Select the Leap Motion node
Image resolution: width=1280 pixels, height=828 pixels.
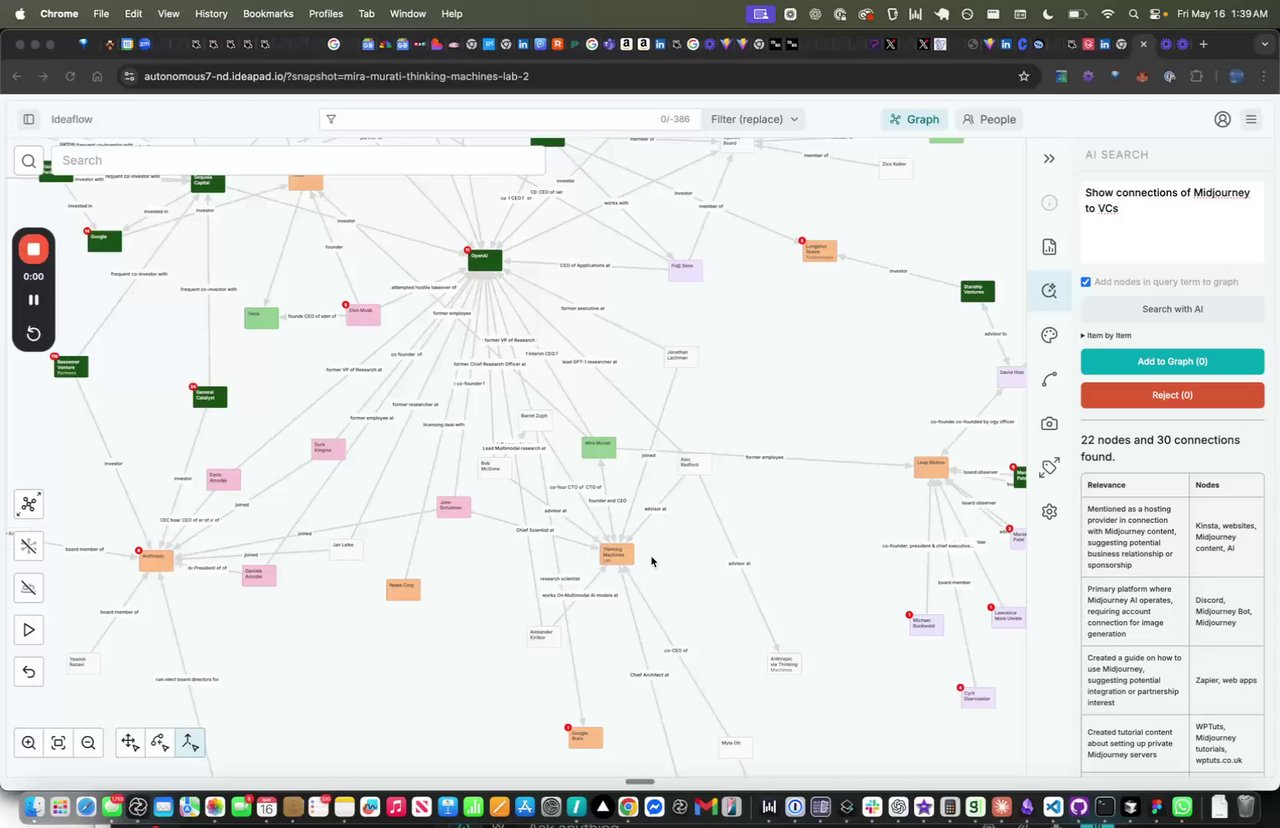(x=931, y=466)
